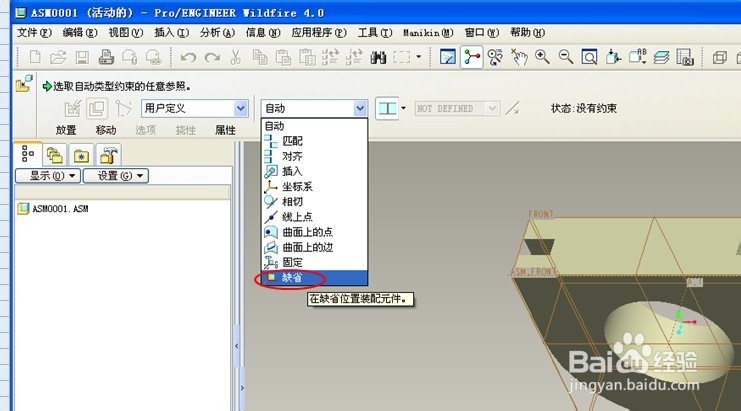
Task: Select ASM0001.ASM in the model tree
Action: [53, 208]
